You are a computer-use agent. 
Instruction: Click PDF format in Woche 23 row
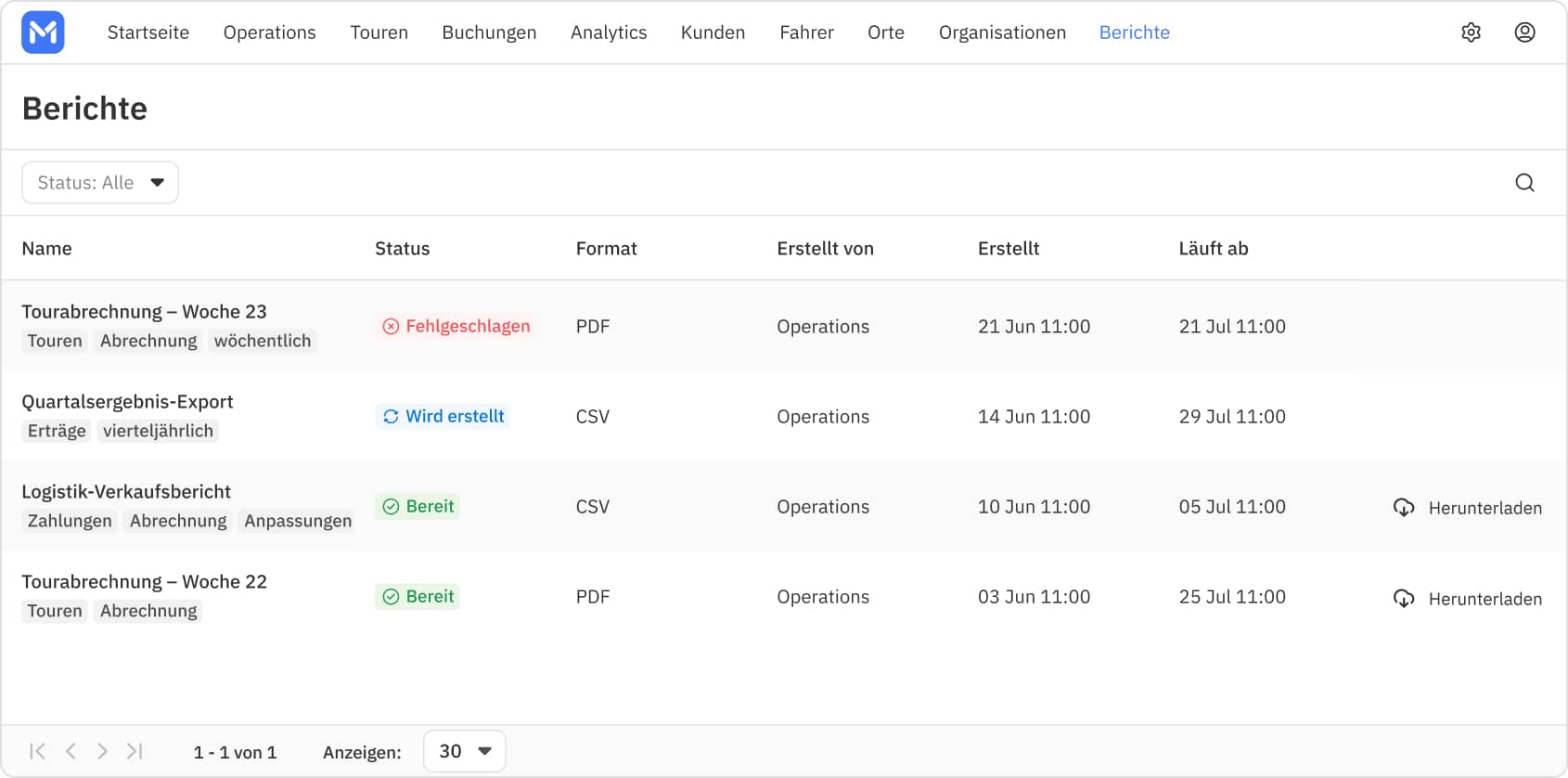tap(593, 327)
